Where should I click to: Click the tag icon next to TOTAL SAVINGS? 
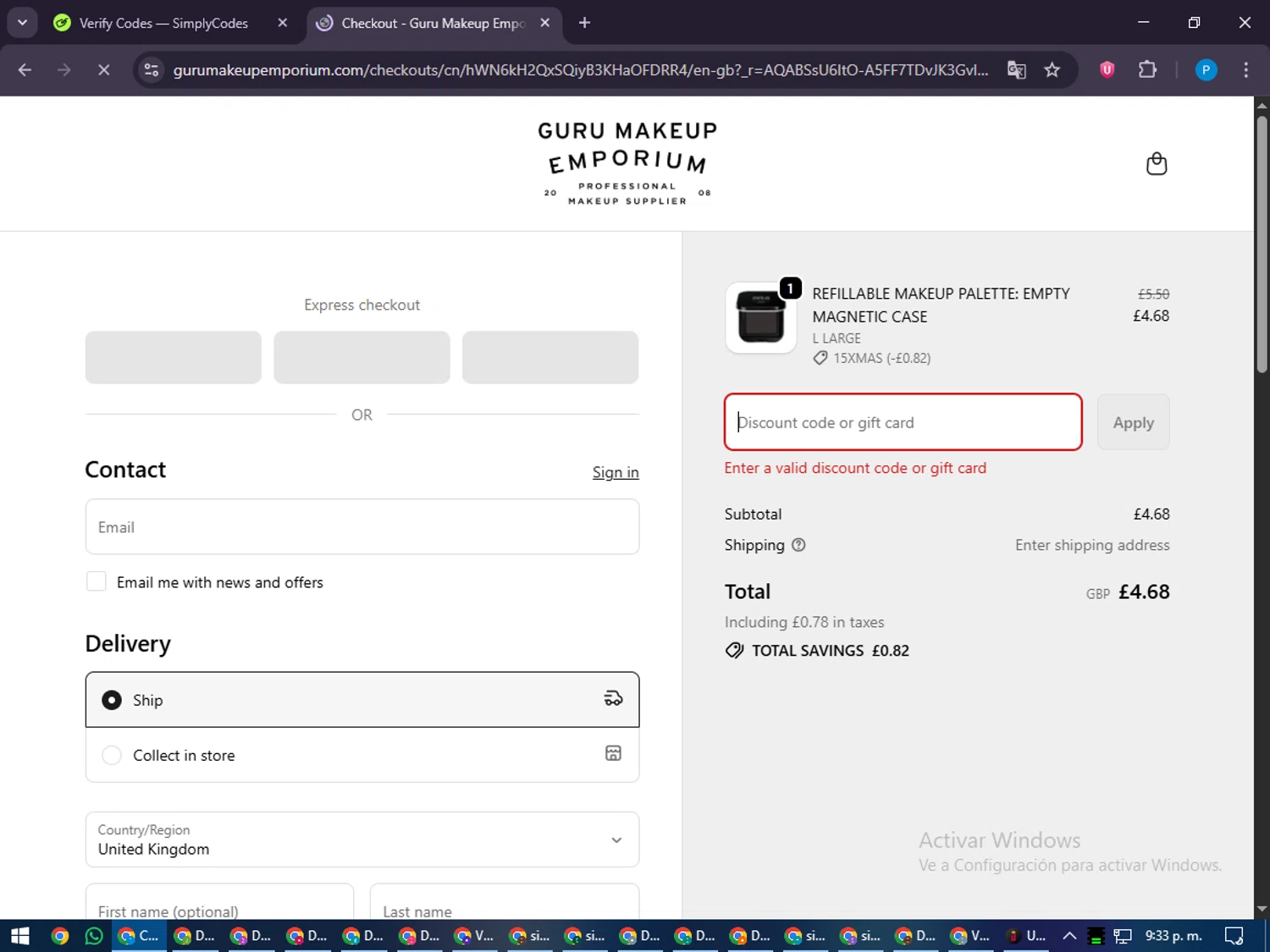(x=734, y=650)
